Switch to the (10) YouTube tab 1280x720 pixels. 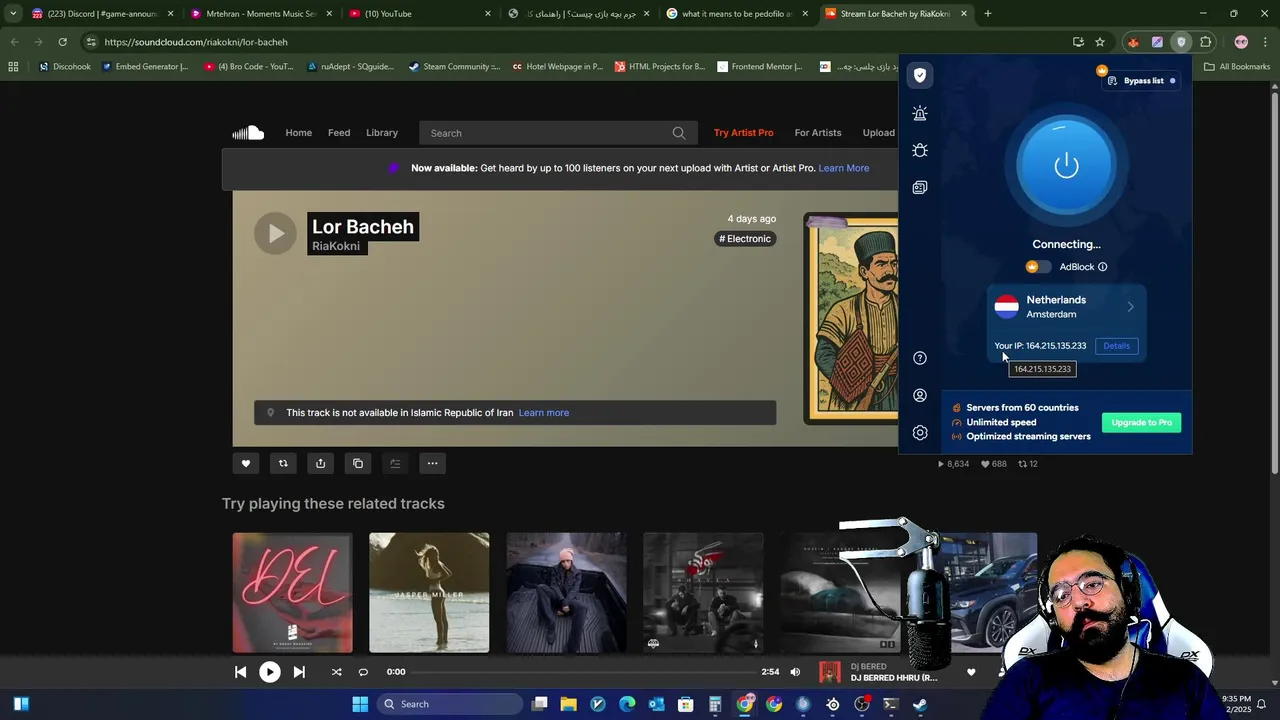[x=419, y=14]
